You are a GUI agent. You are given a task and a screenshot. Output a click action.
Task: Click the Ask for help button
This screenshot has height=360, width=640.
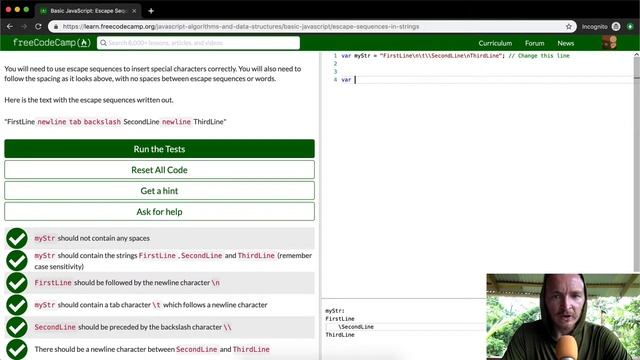point(160,211)
